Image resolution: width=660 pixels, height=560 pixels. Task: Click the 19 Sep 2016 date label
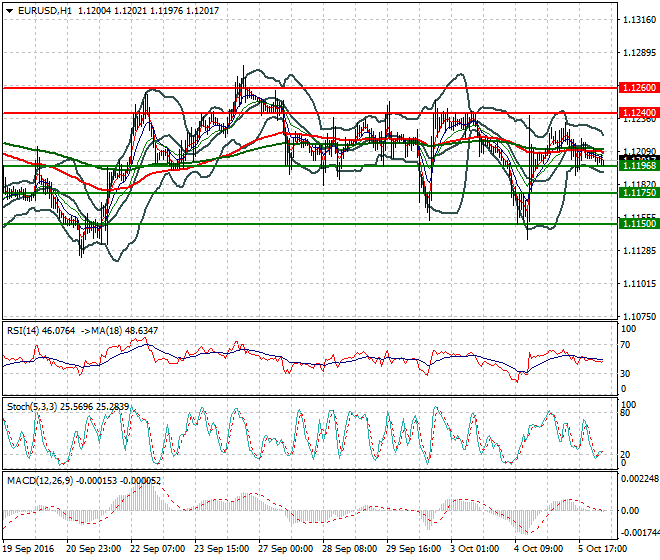pyautogui.click(x=28, y=549)
